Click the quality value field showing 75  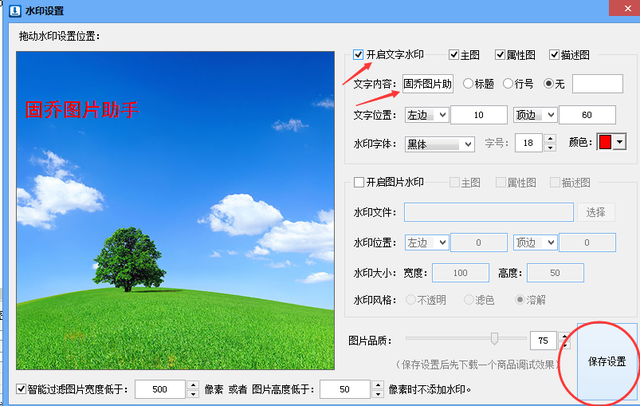pyautogui.click(x=543, y=341)
